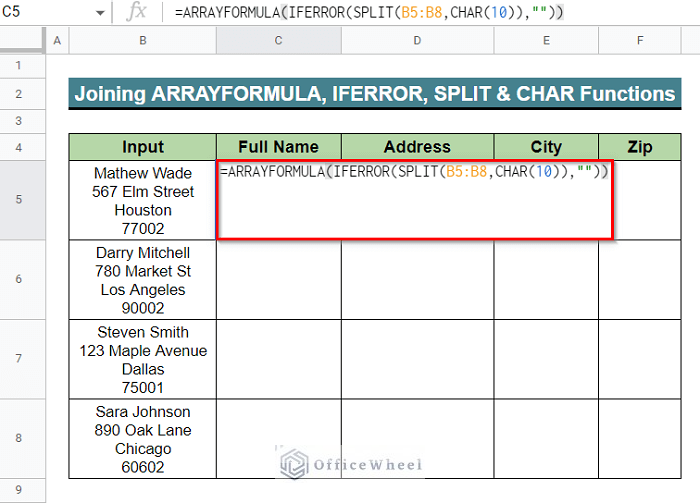The height and width of the screenshot is (503, 700).
Task: Click the in-cell ARRAYFORMULA formula editor
Action: click(415, 200)
